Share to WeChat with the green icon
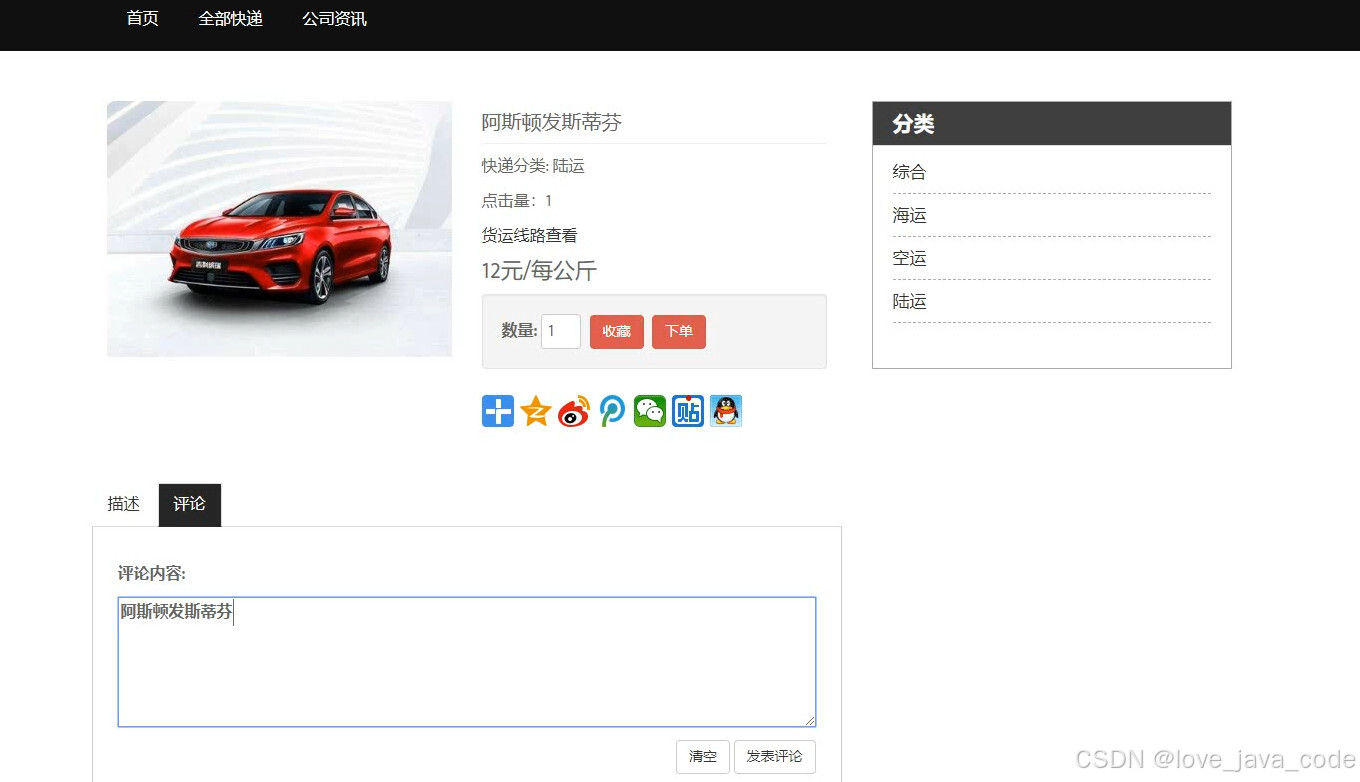This screenshot has height=782, width=1360. [x=650, y=411]
